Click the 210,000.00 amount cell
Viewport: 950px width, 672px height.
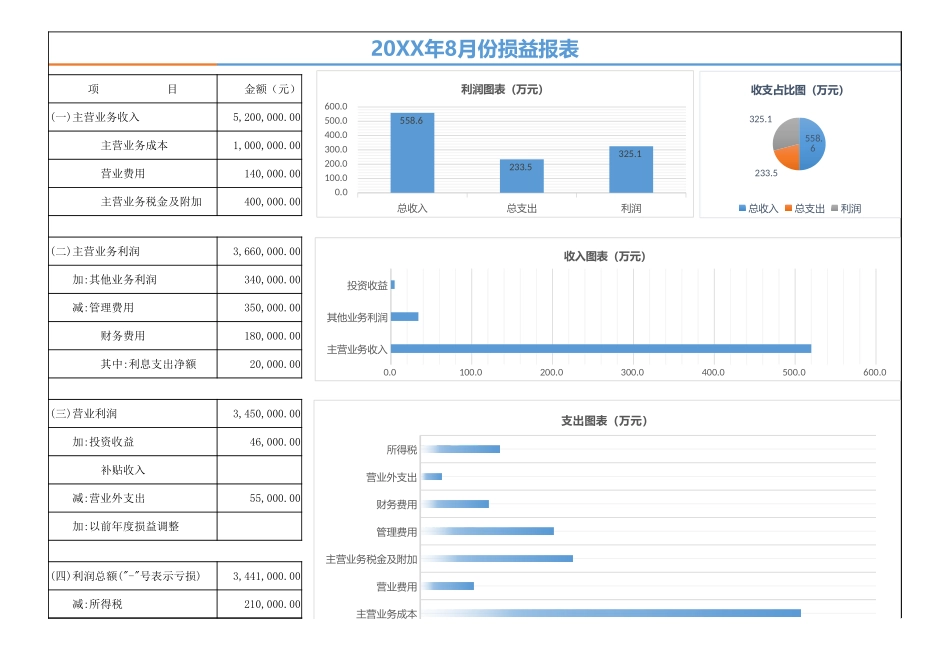[259, 604]
